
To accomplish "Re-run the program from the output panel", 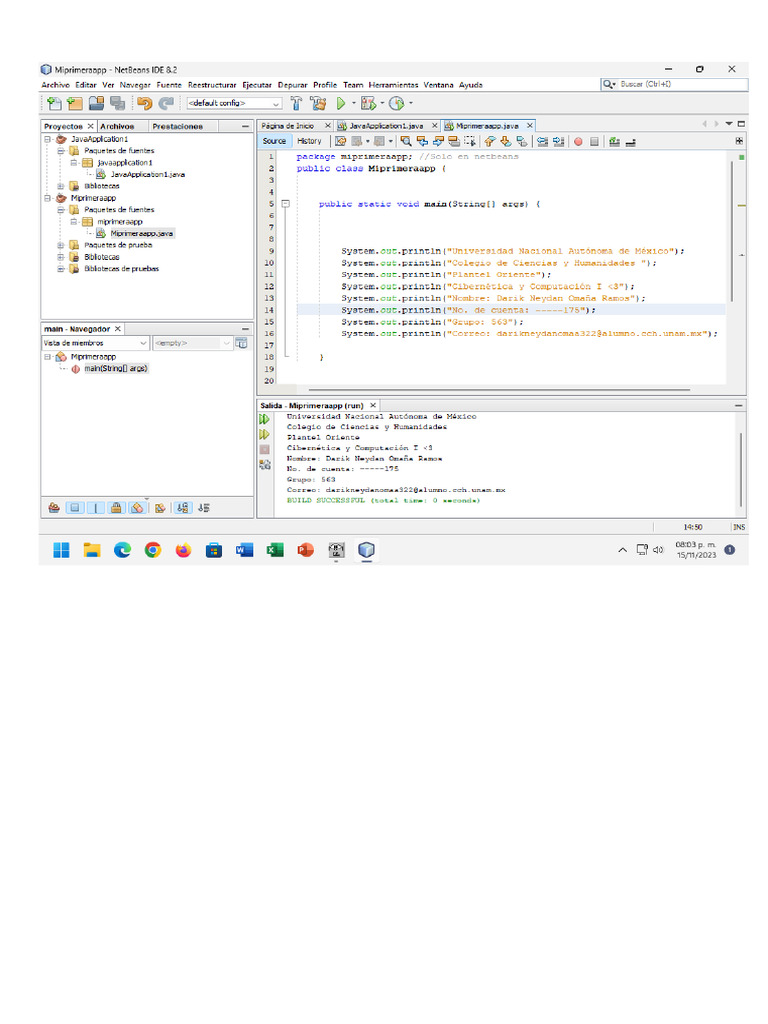I will tap(264, 419).
